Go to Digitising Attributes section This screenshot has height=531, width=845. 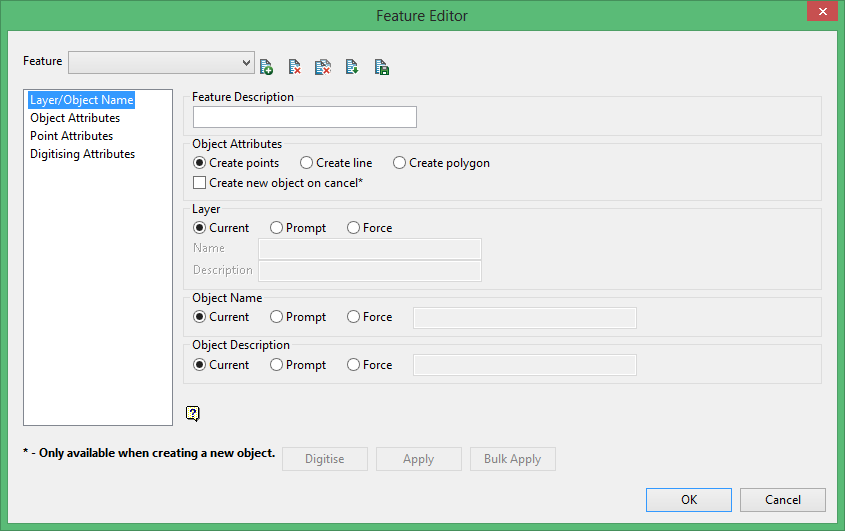82,154
